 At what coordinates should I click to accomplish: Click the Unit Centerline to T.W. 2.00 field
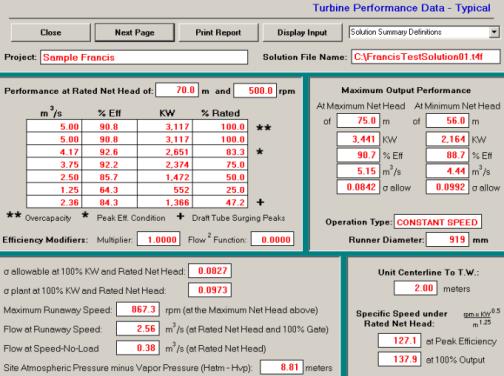(x=416, y=288)
